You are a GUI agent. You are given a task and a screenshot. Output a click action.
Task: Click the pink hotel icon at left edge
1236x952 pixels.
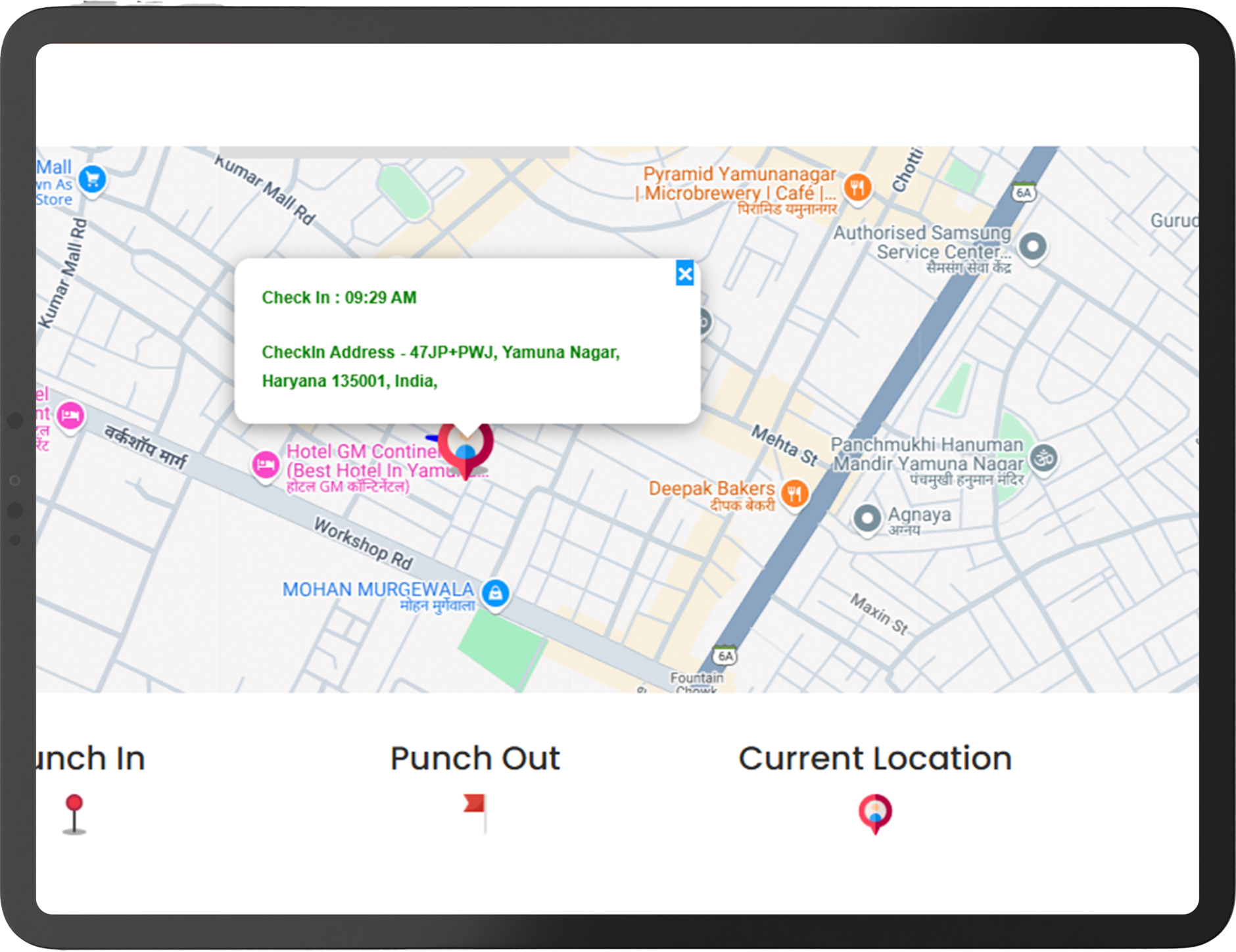click(70, 417)
